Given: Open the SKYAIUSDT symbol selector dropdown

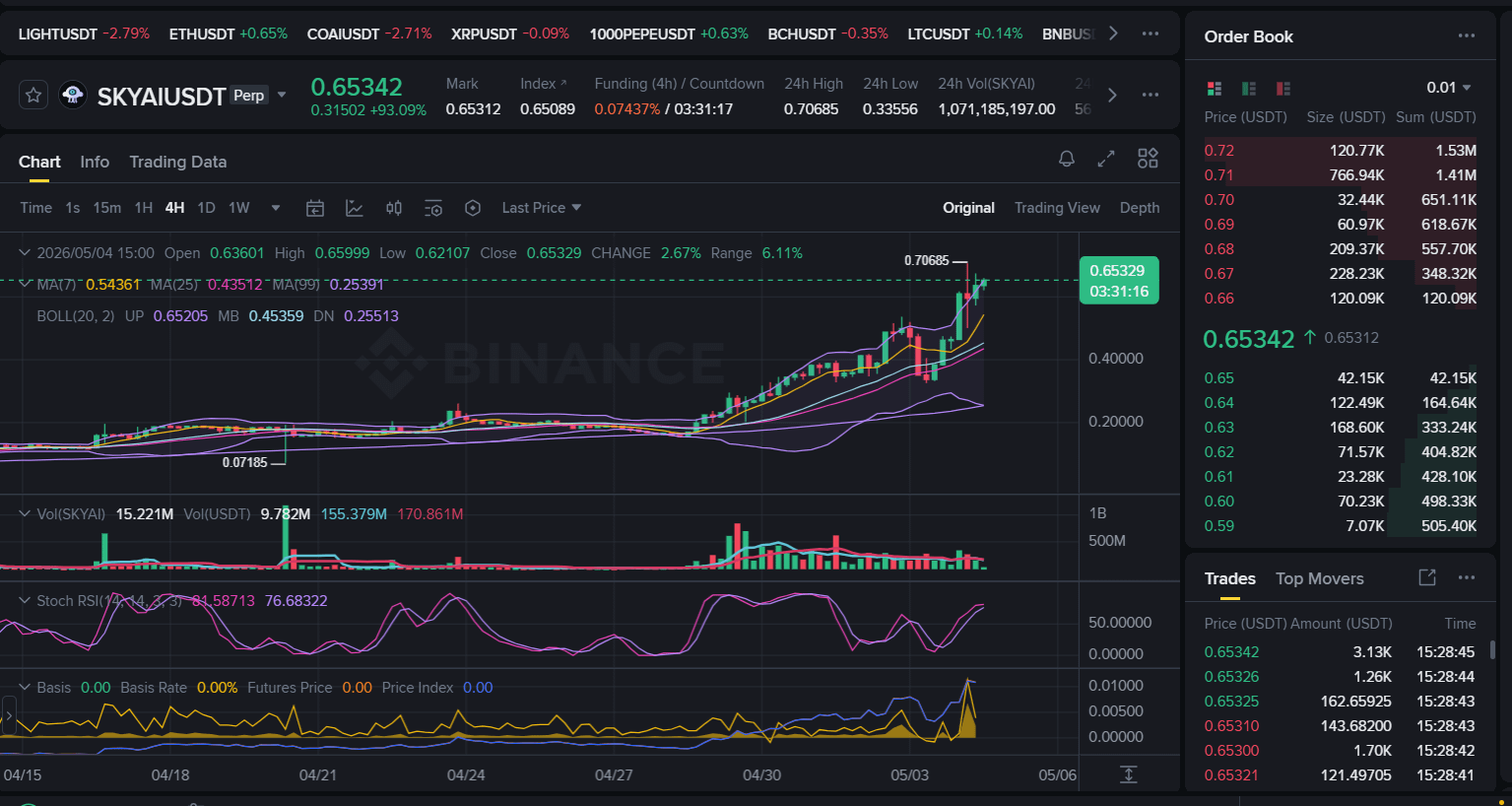Looking at the screenshot, I should click(x=282, y=96).
